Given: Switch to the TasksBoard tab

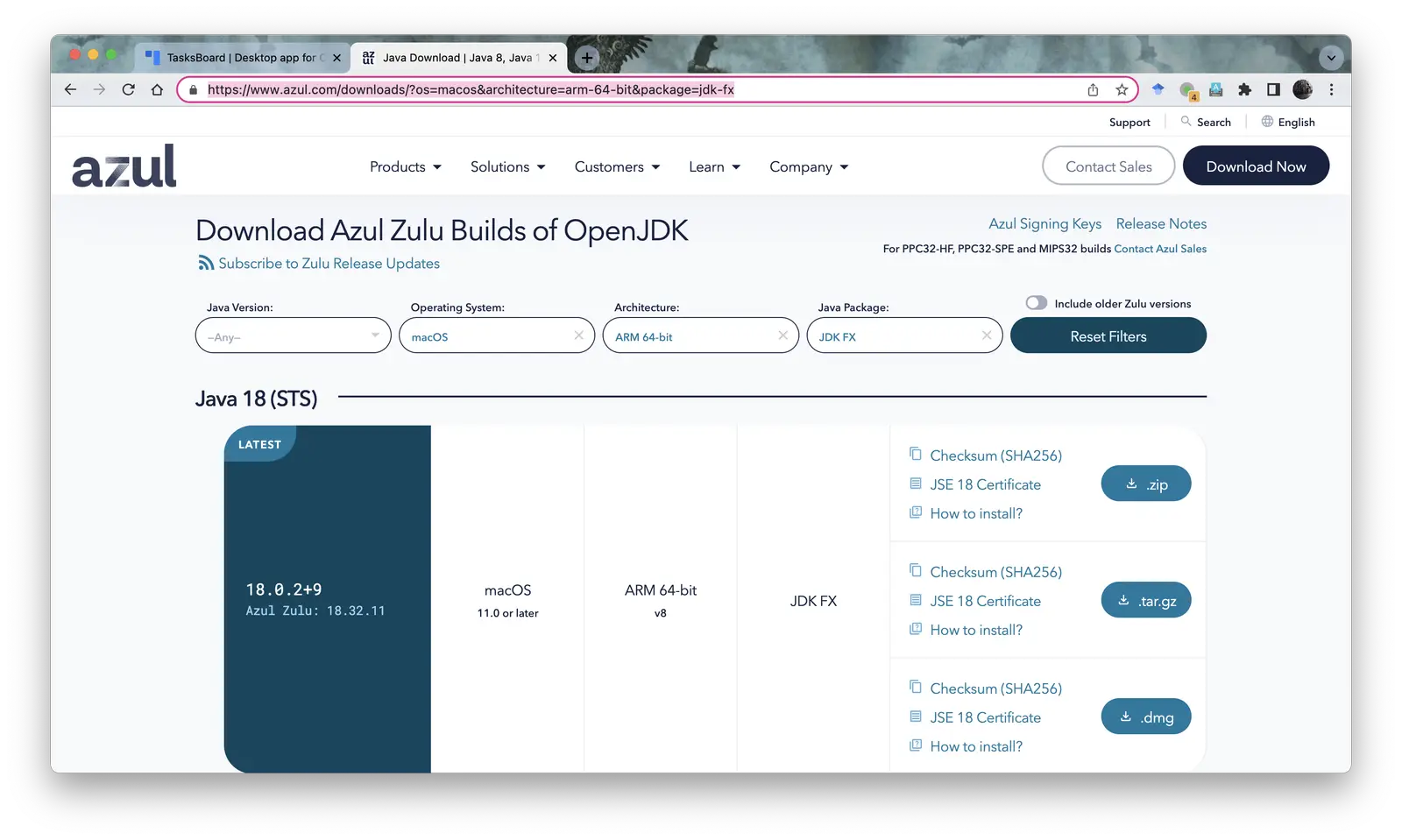Looking at the screenshot, I should (x=241, y=58).
